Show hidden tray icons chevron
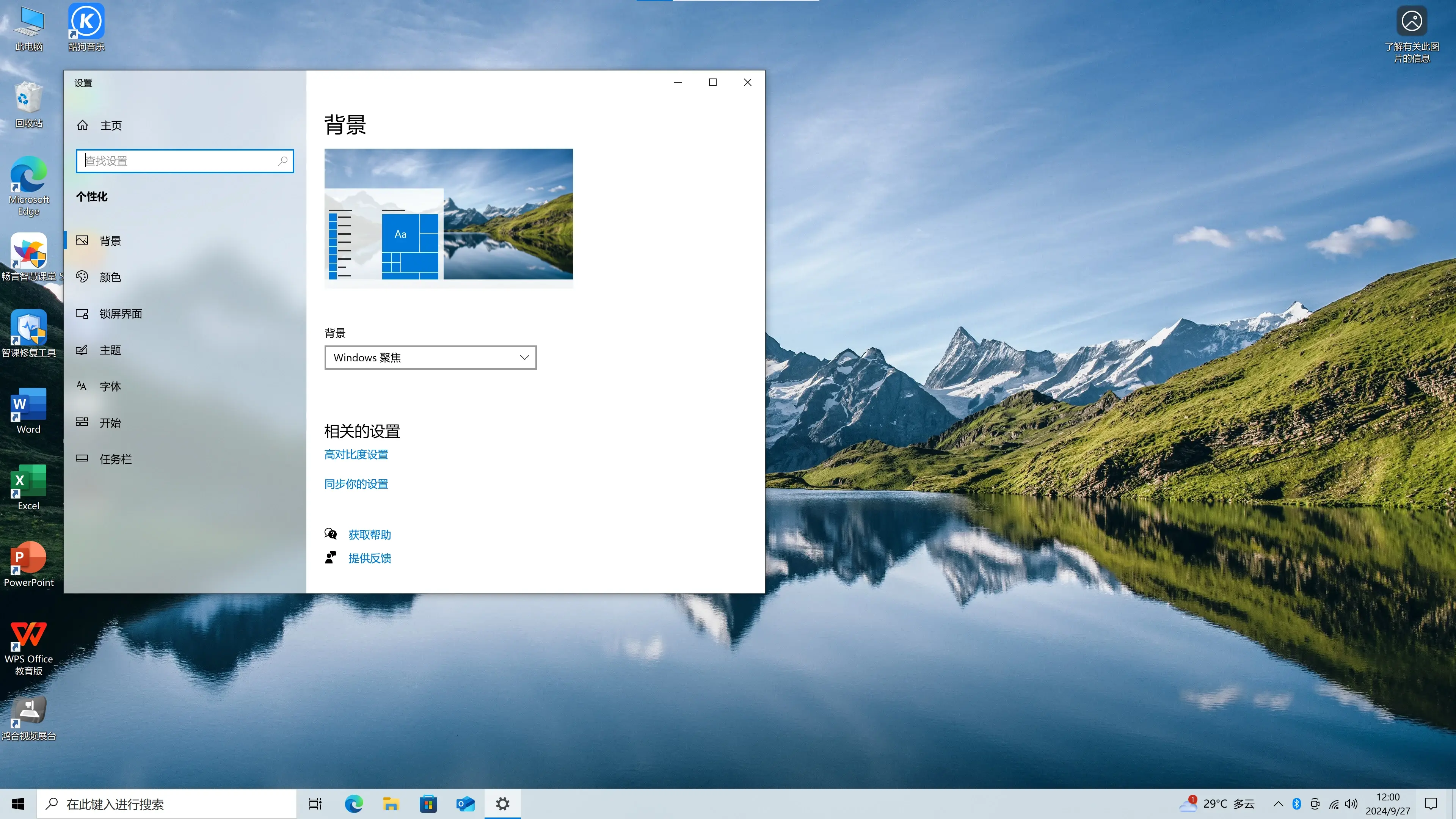Viewport: 1456px width, 819px height. click(1278, 804)
